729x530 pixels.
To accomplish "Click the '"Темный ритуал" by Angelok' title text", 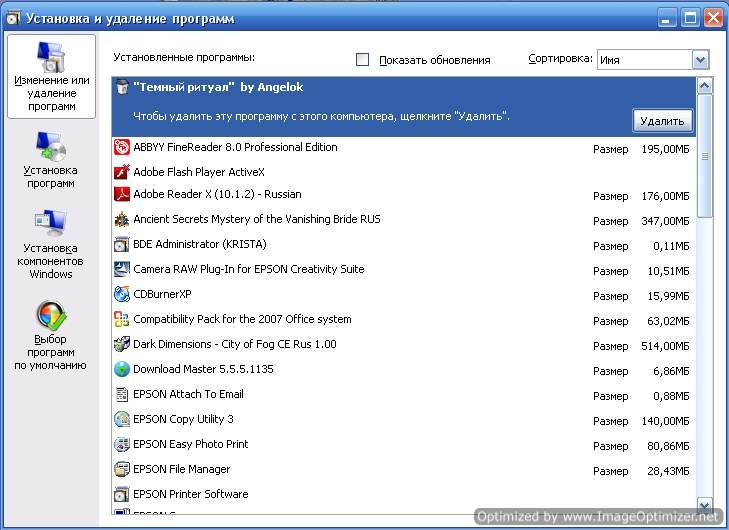I will (x=218, y=87).
